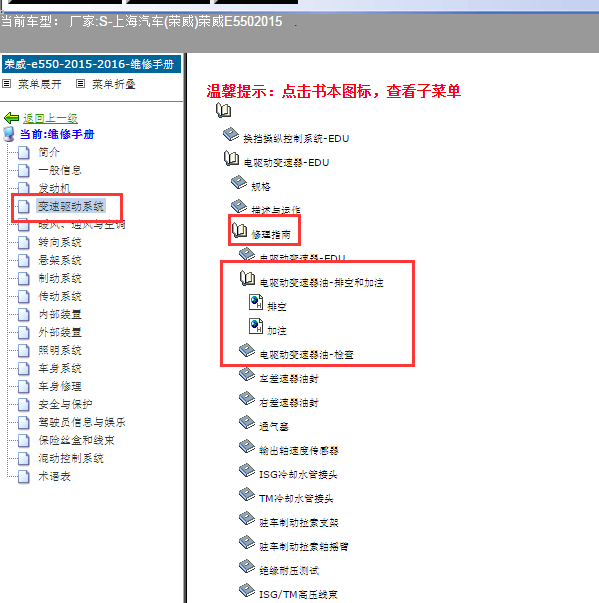599x603 pixels.
Task: Open 发动机 in the left tree
Action: point(54,188)
